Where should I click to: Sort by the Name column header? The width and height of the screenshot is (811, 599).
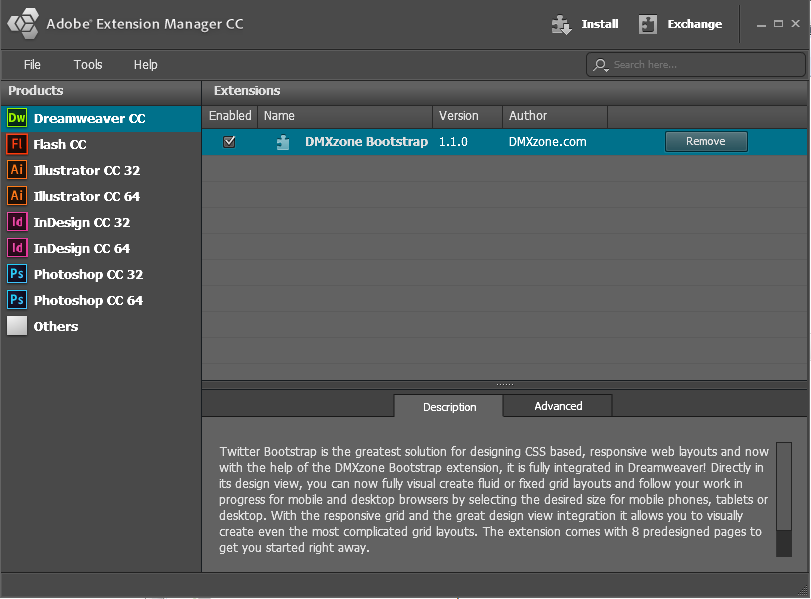[345, 116]
